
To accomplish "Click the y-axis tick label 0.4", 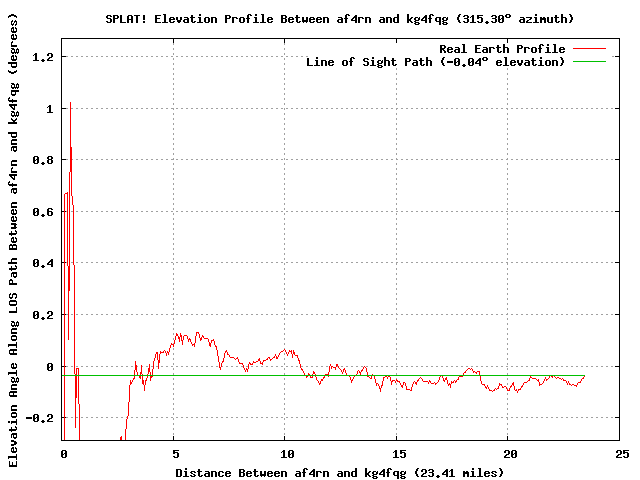I will click(43, 263).
